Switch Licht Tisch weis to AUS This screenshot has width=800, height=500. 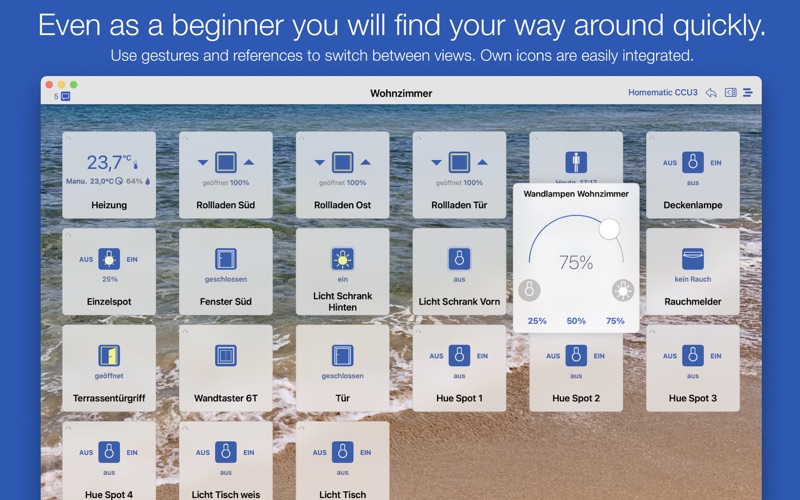tap(203, 453)
